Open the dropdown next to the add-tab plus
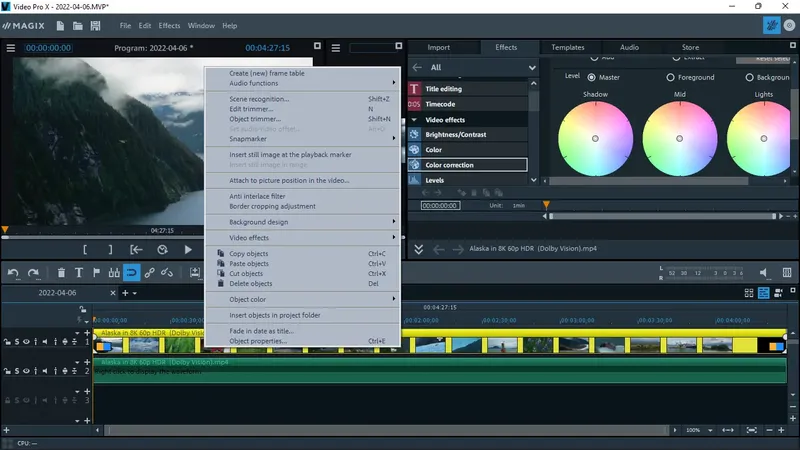 [x=135, y=293]
